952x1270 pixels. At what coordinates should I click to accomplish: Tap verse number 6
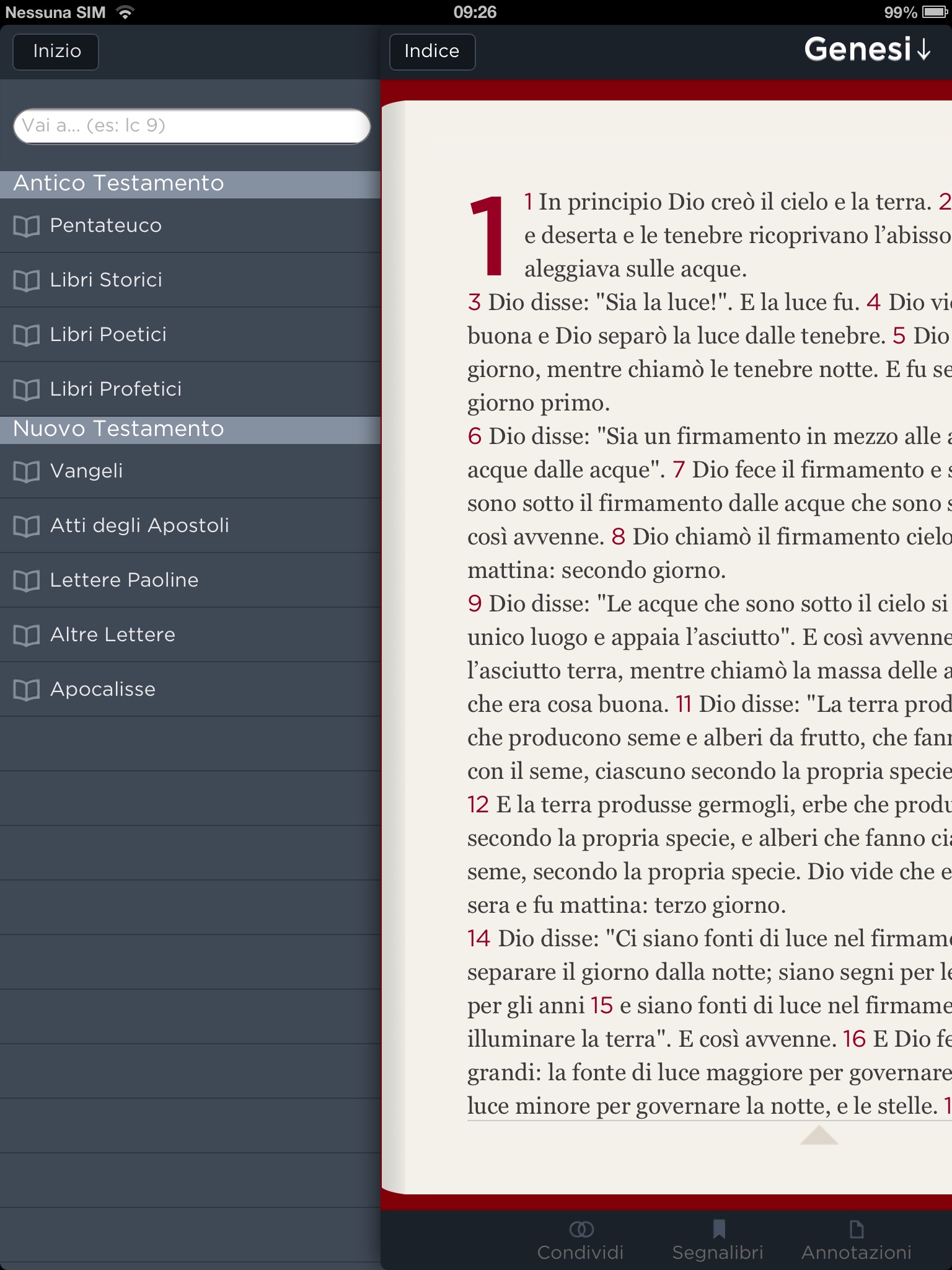475,436
